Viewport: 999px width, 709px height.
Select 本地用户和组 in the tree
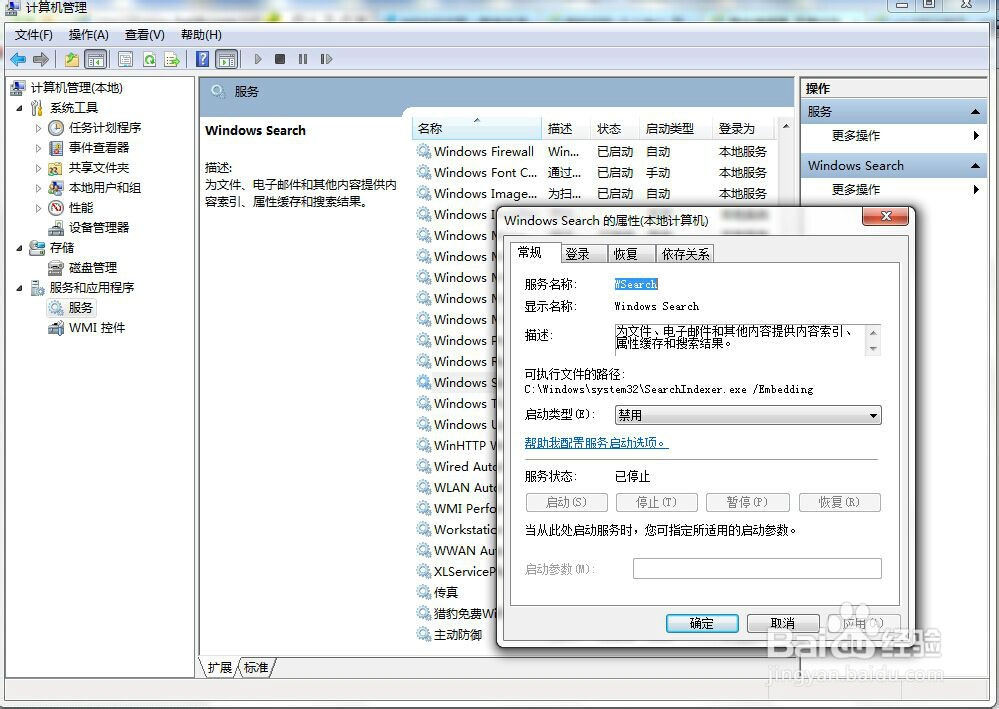[105, 188]
